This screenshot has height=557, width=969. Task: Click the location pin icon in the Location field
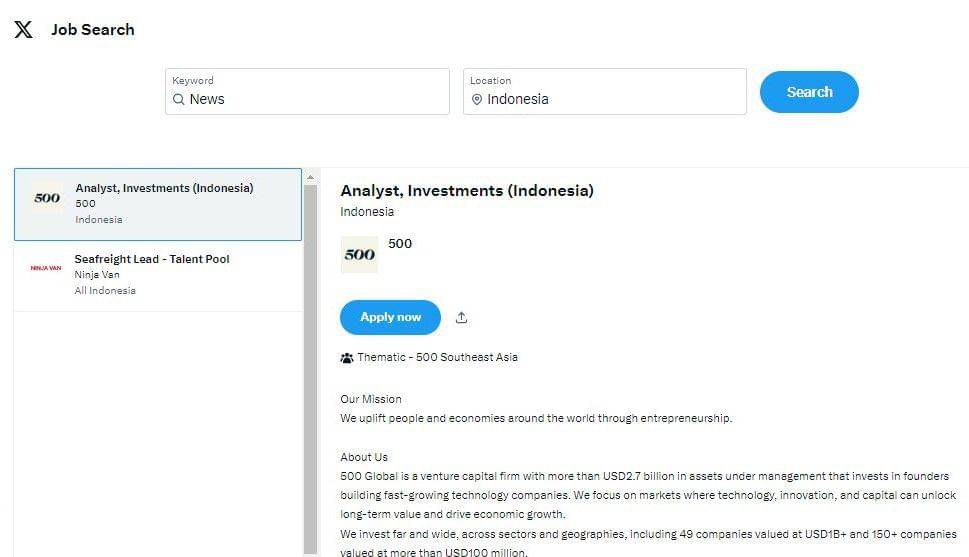477,99
